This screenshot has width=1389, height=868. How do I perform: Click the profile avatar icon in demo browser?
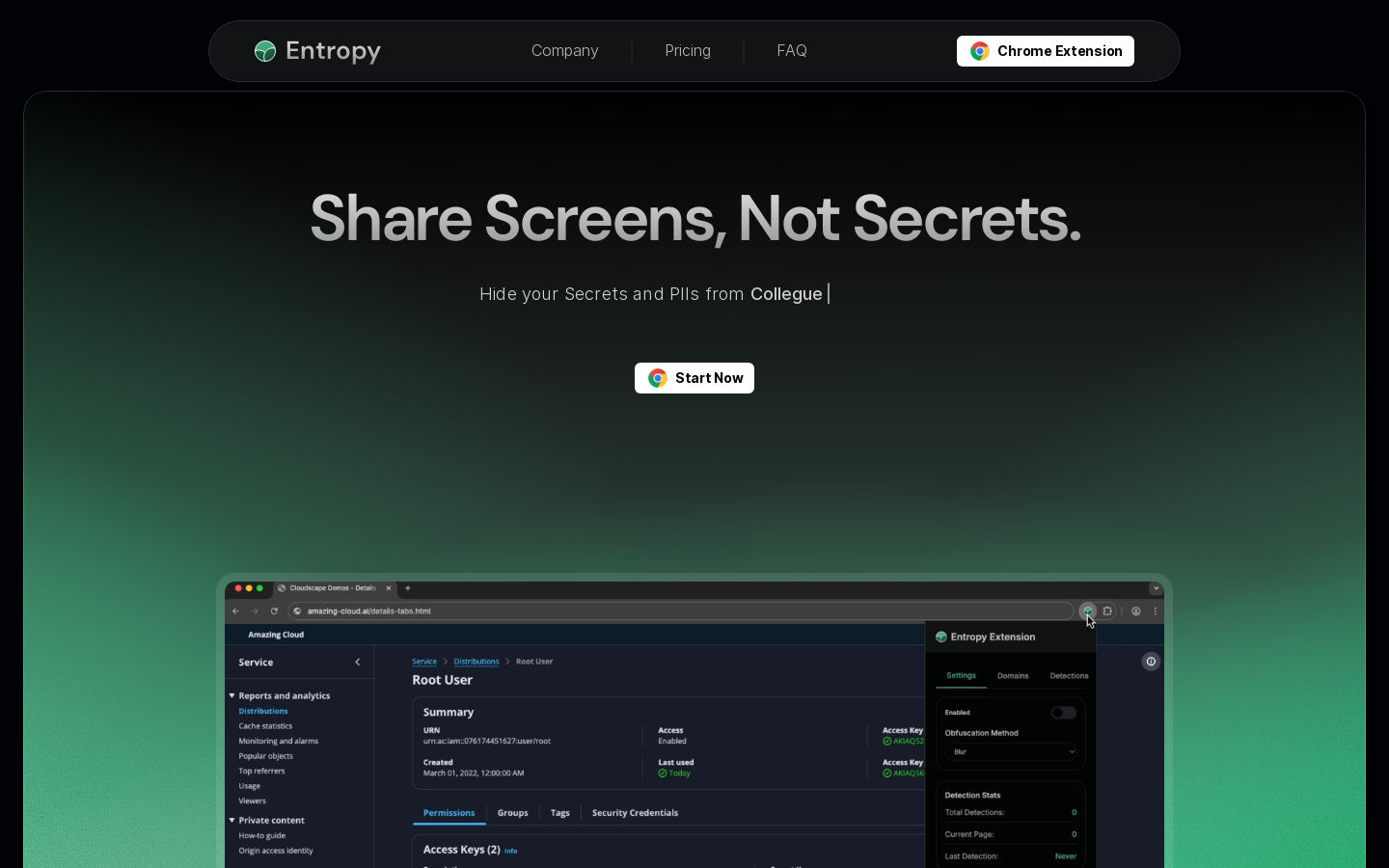pos(1136,610)
